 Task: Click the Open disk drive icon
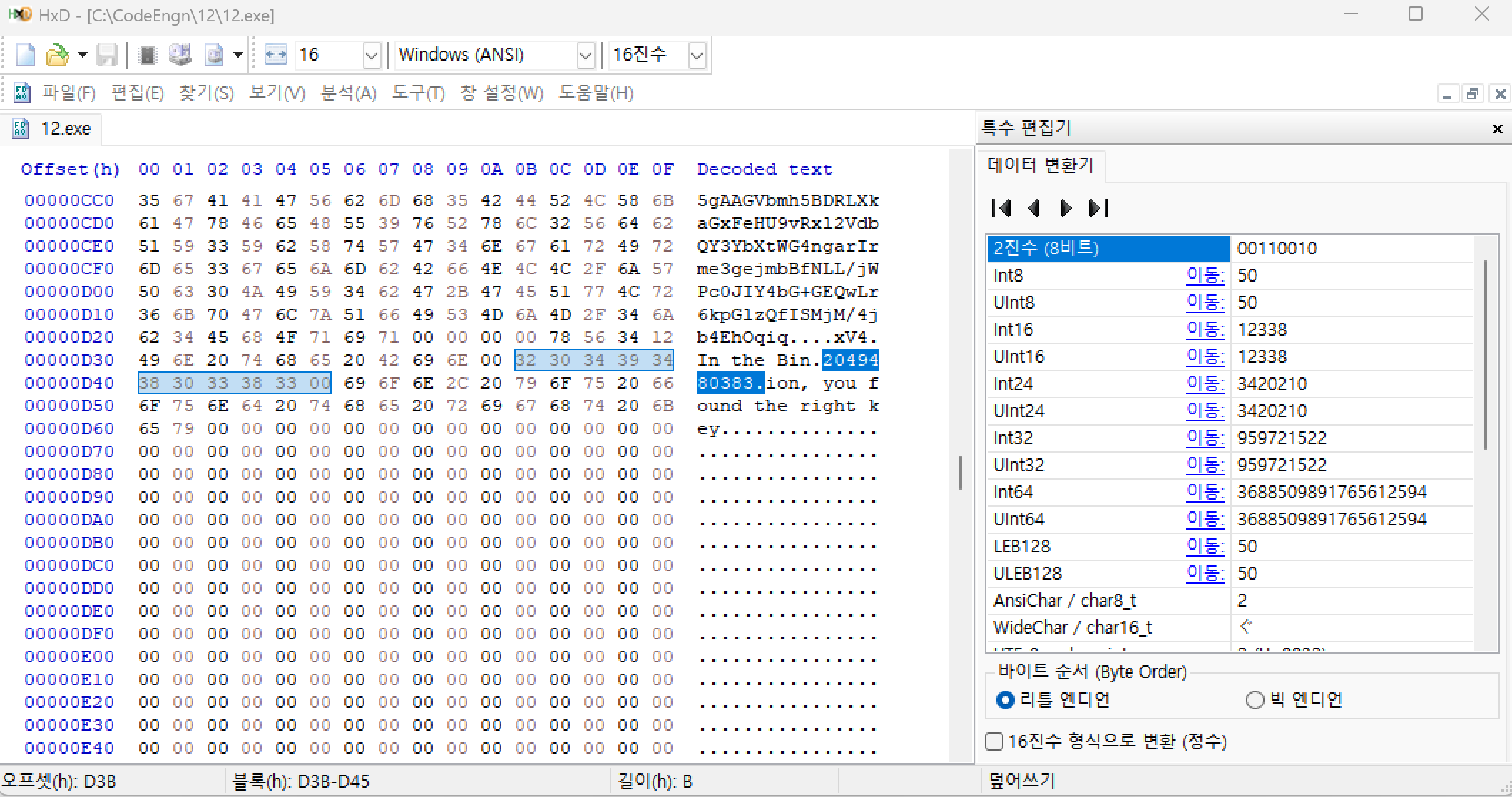click(180, 55)
